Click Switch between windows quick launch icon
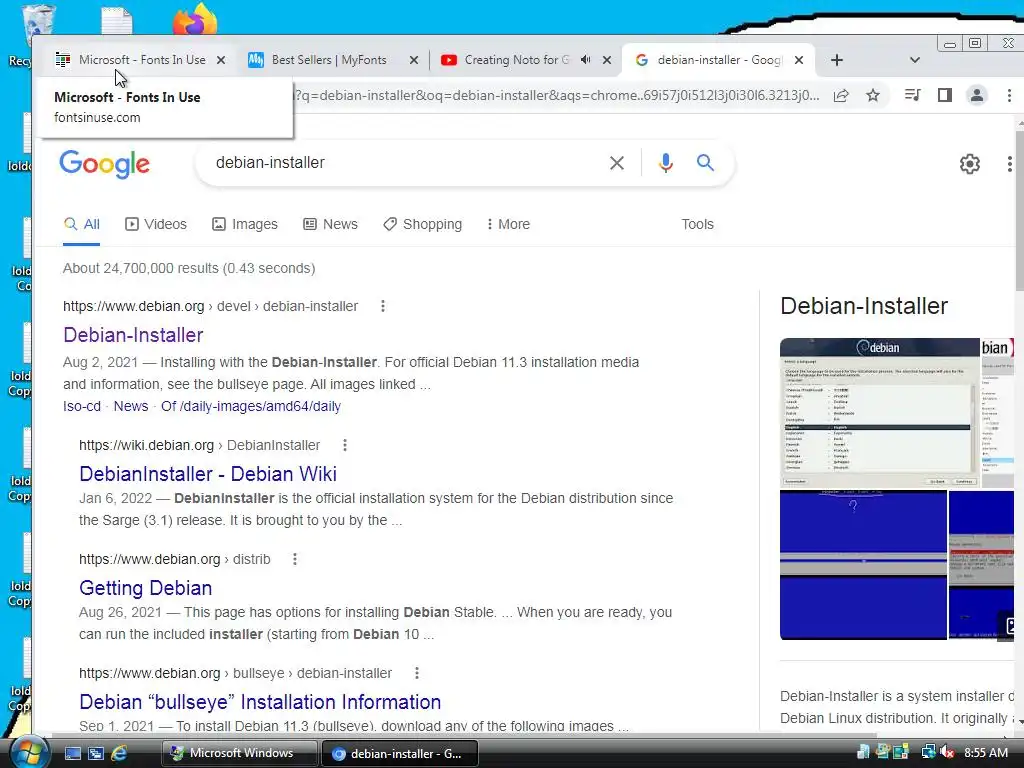Screen dimensions: 1024x768 pyautogui.click(x=95, y=753)
